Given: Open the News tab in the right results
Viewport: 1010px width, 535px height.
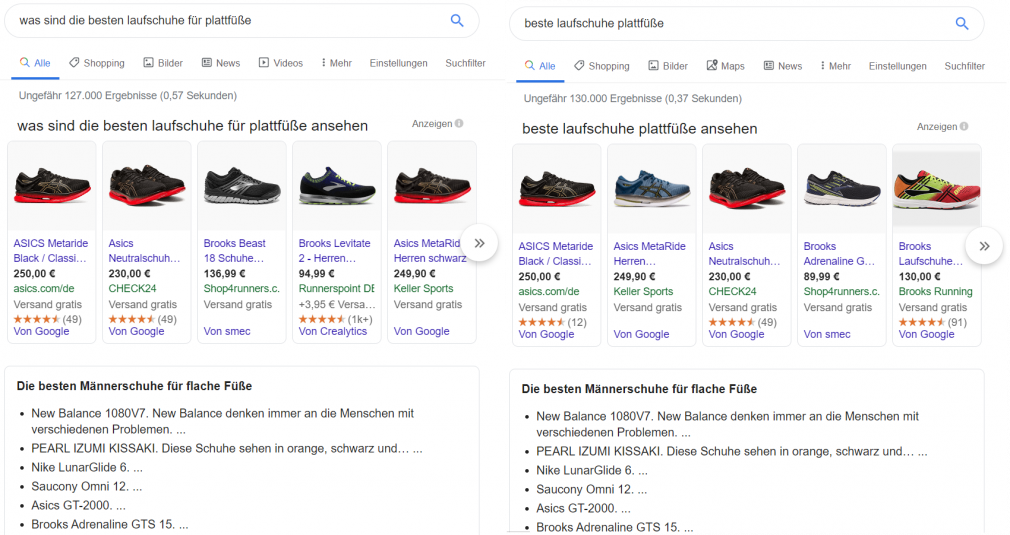Looking at the screenshot, I should 783,66.
